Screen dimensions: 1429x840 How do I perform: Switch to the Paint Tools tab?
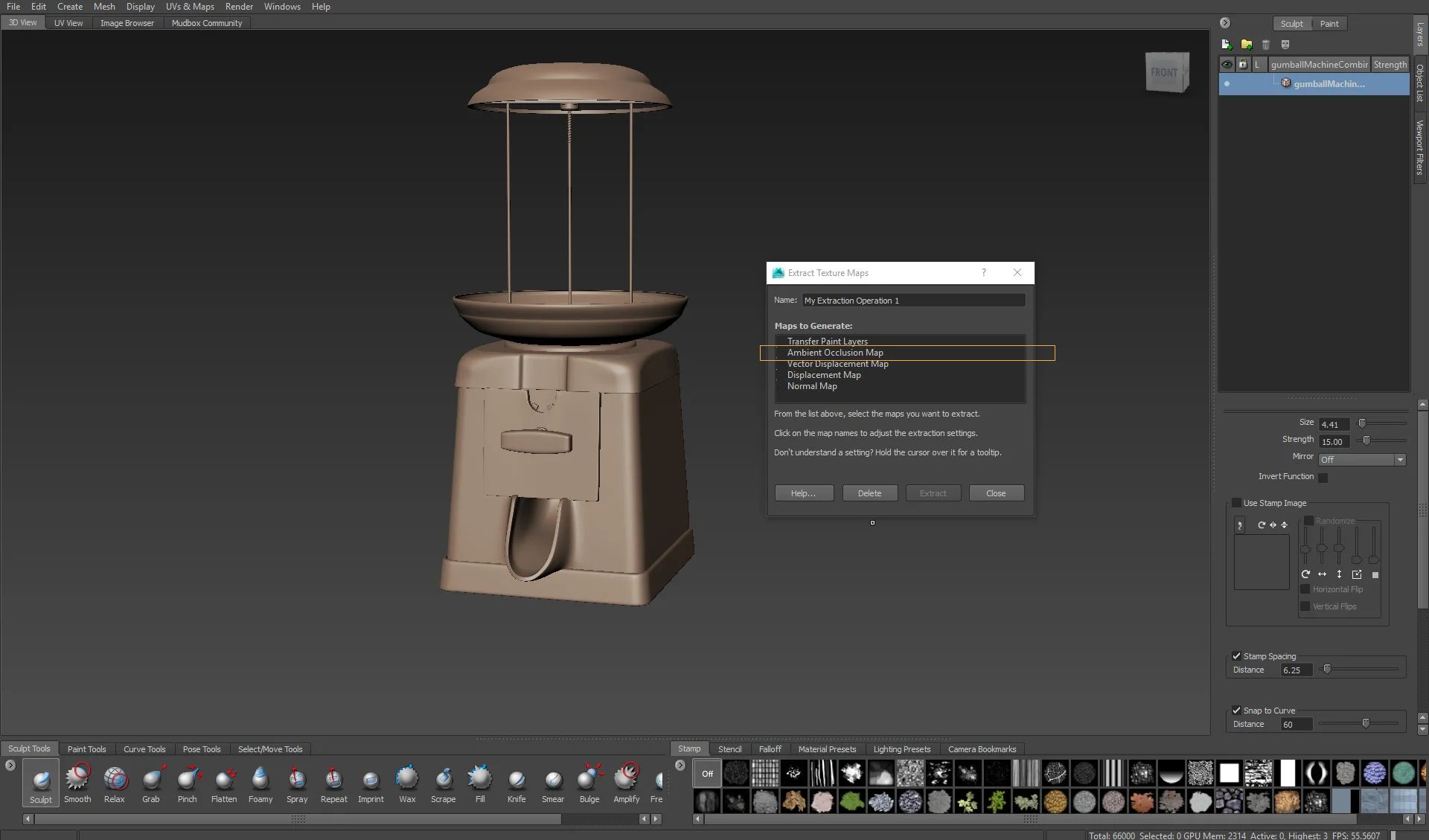(x=86, y=749)
